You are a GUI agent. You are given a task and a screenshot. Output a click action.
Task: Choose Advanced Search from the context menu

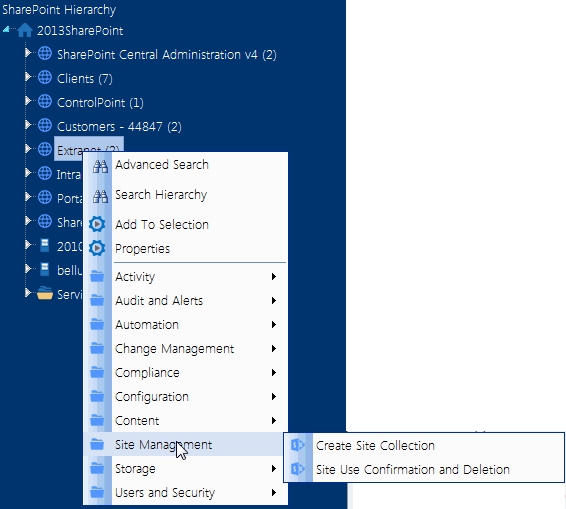coord(162,165)
